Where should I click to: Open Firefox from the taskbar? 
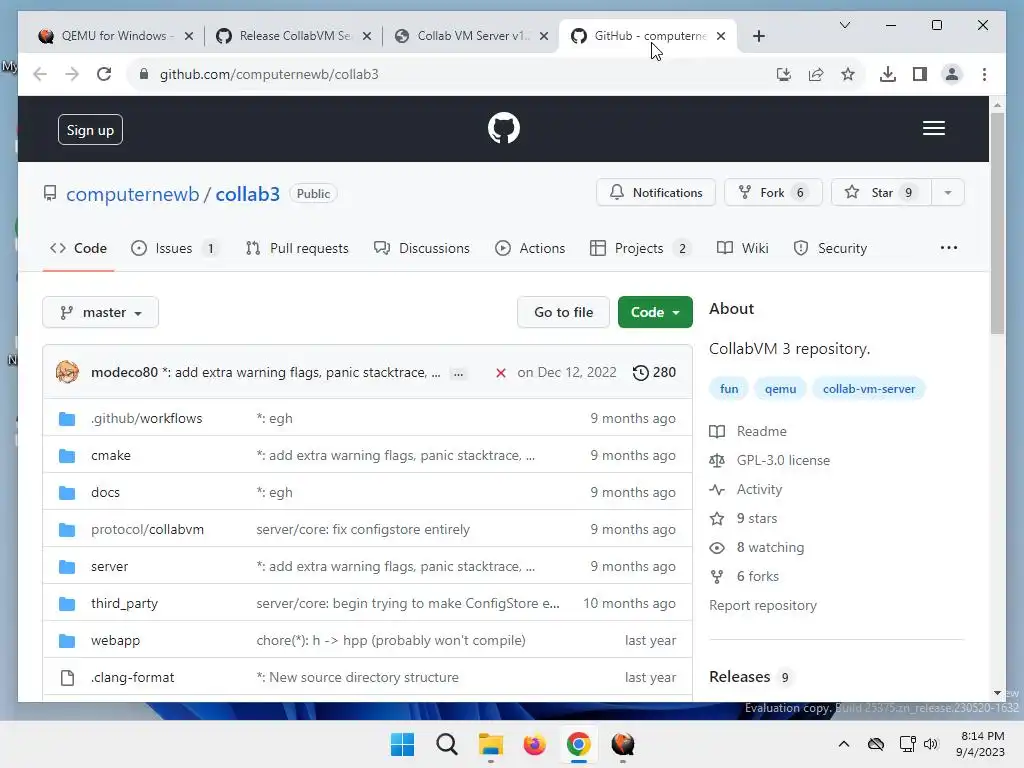point(534,744)
